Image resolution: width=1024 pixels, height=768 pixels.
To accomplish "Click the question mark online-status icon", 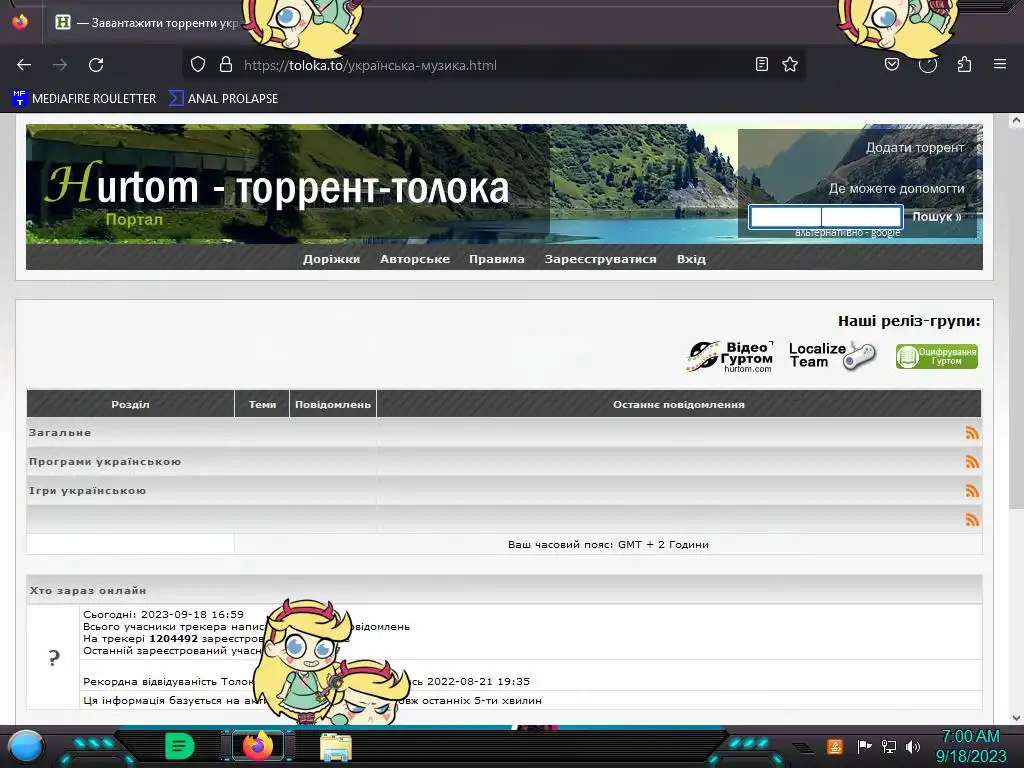I will [54, 657].
